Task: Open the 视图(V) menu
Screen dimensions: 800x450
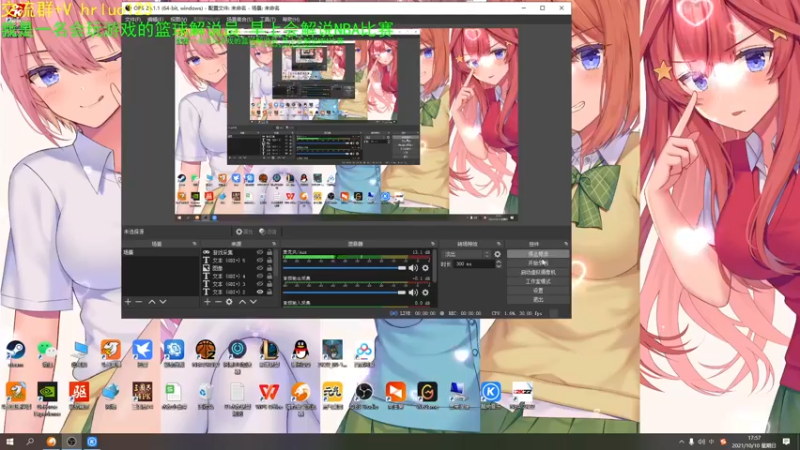Action: pyautogui.click(x=178, y=19)
